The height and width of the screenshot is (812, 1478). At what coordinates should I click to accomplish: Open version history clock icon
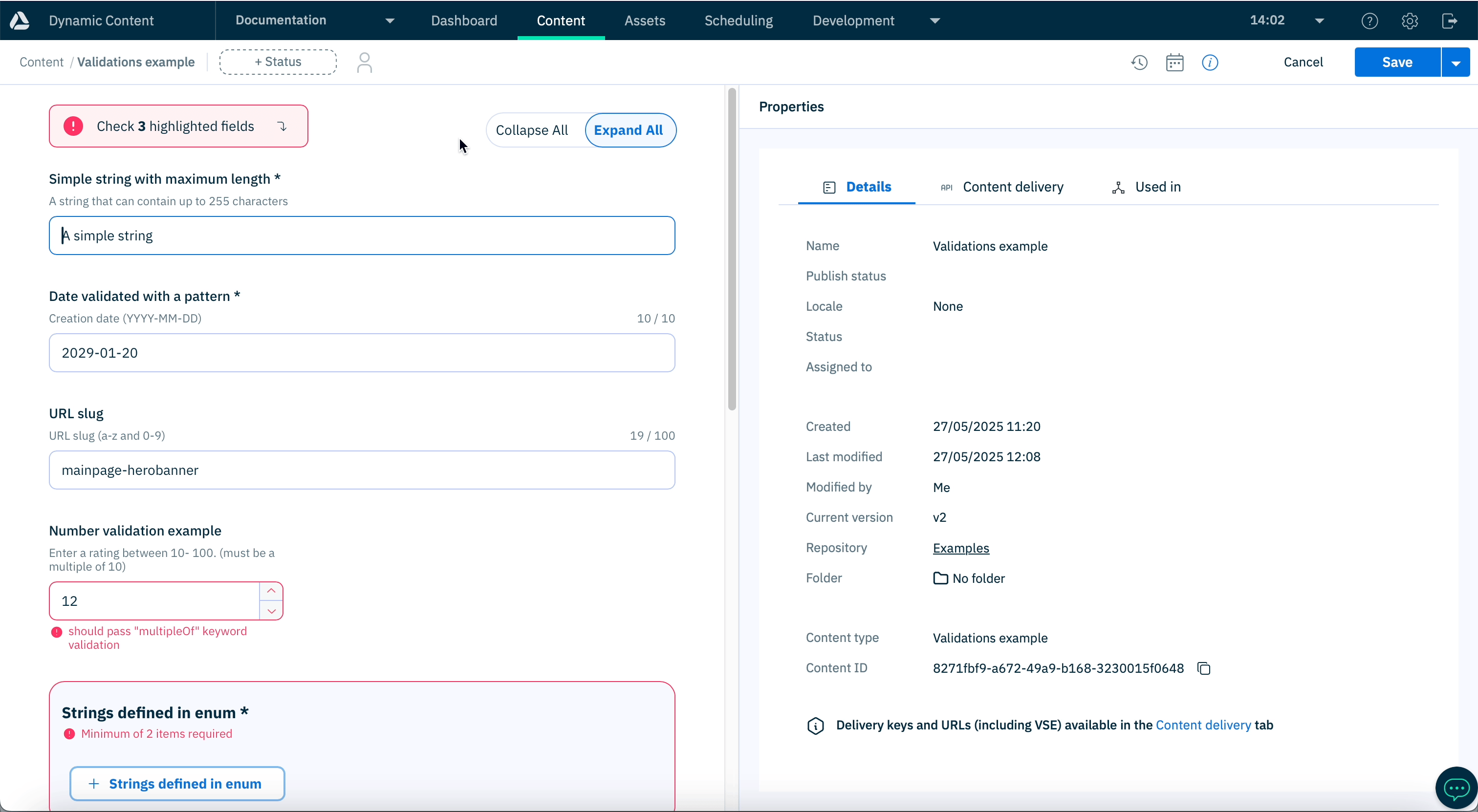[x=1139, y=62]
